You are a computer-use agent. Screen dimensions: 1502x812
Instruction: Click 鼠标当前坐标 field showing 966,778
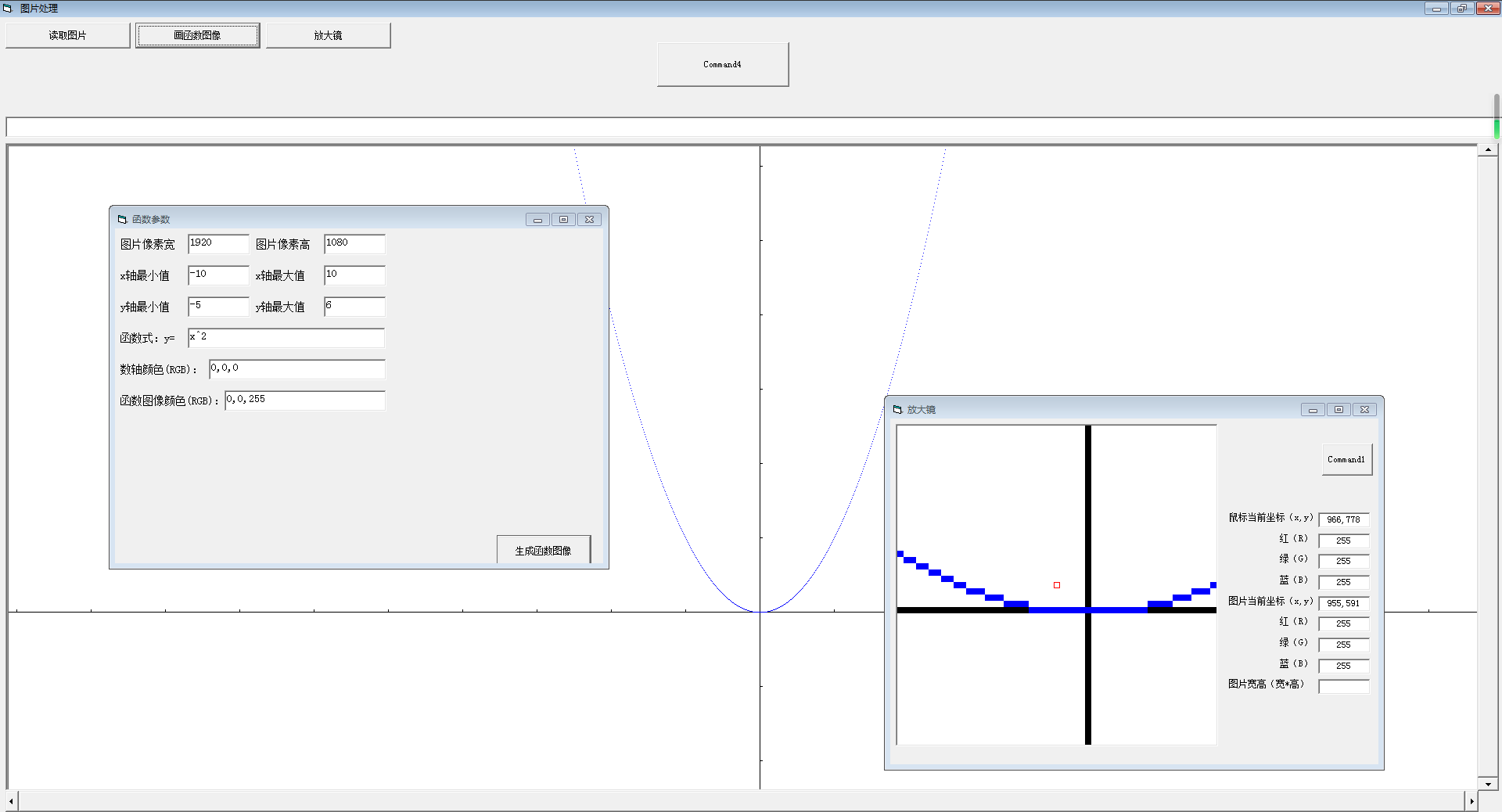(x=1344, y=519)
